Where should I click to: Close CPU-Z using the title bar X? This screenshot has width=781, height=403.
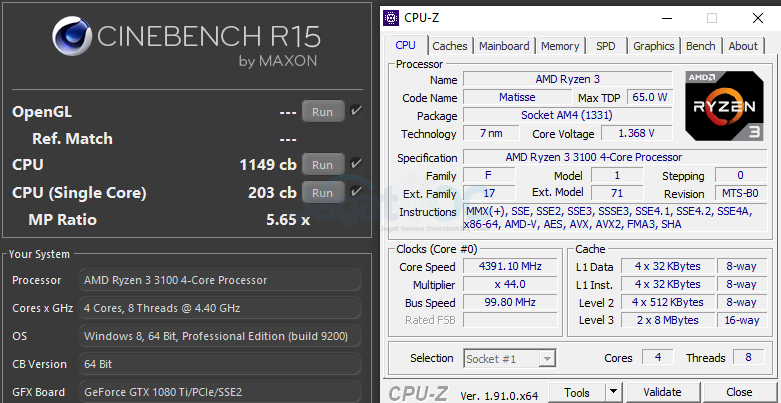758,17
